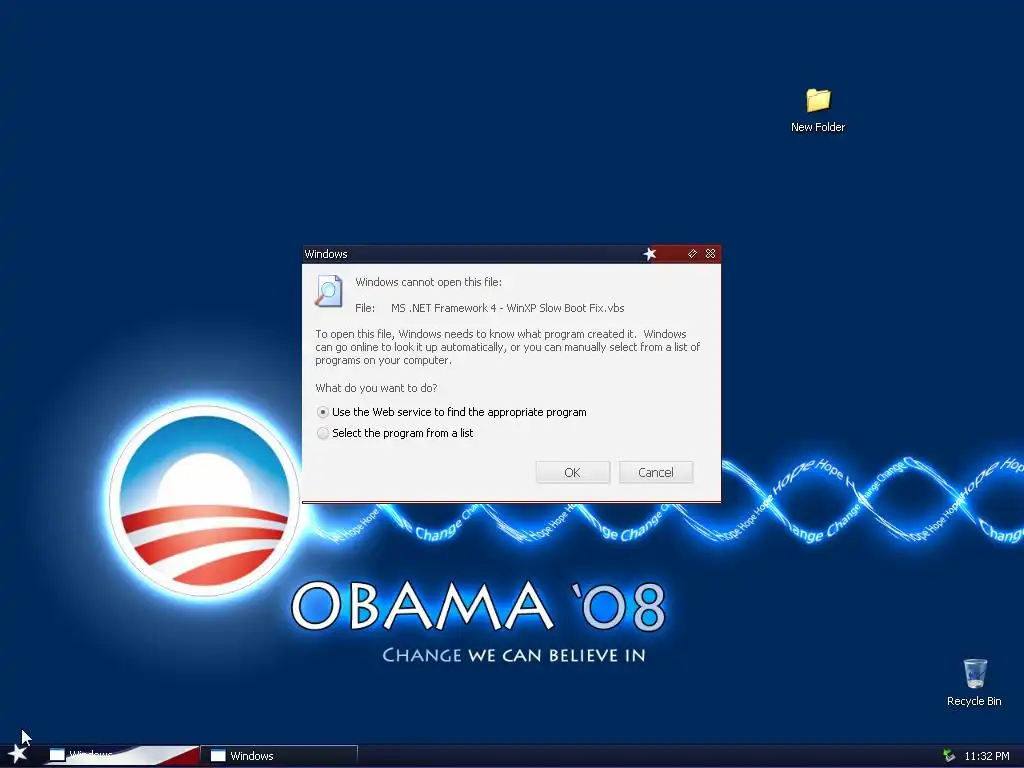1024x768 pixels.
Task: Dismiss the dialog with Cancel
Action: point(656,472)
